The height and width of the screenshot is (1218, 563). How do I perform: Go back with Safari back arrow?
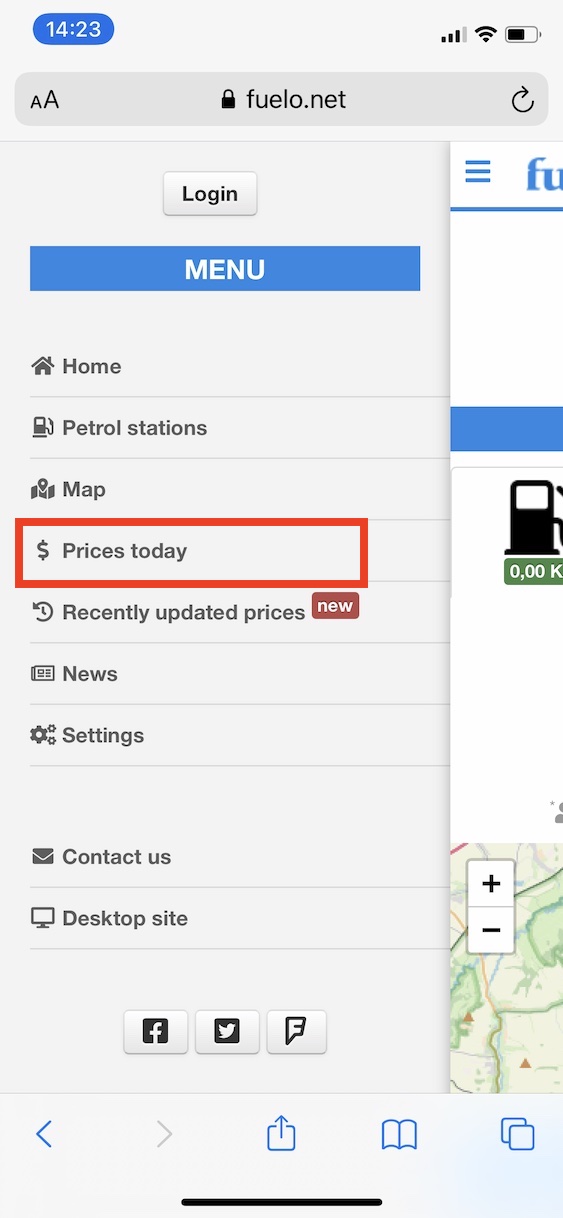[x=44, y=1133]
